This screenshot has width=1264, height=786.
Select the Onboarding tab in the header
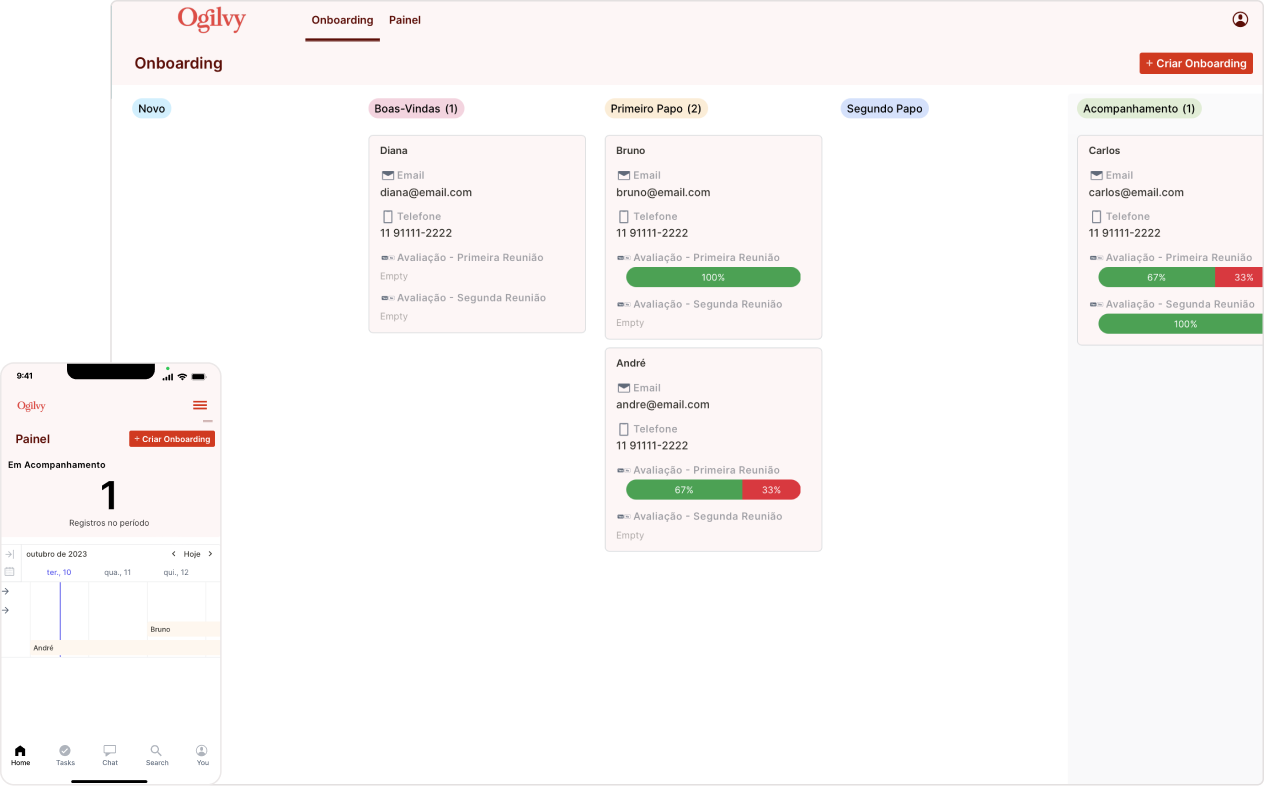pos(342,20)
